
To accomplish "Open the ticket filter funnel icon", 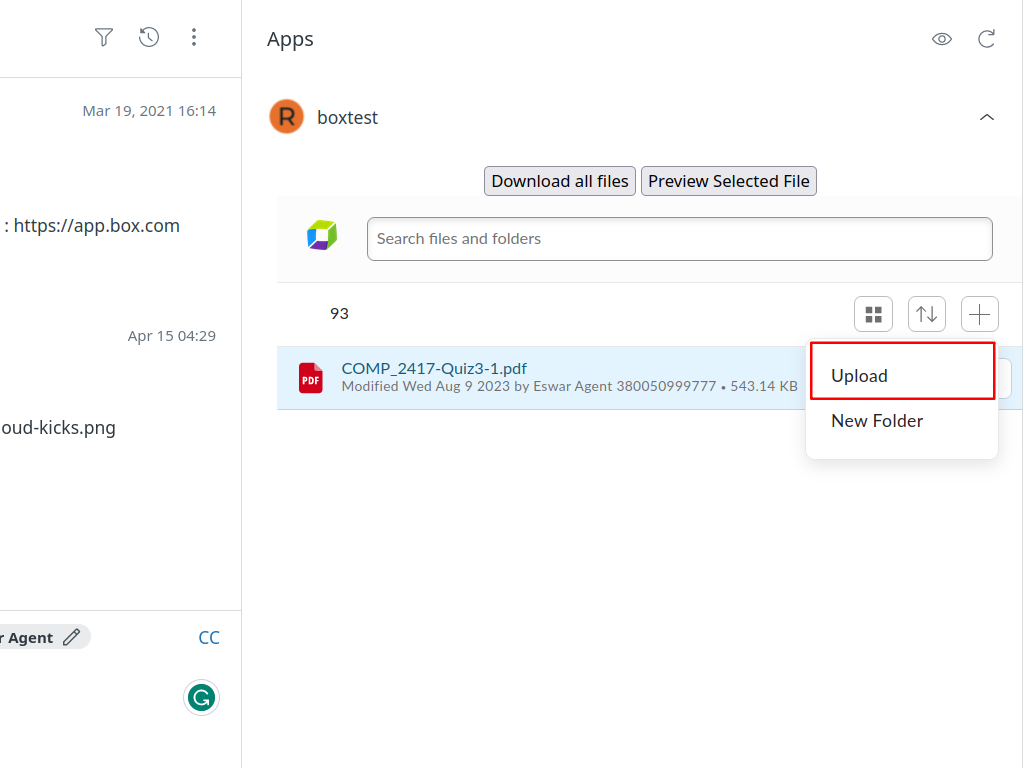I will [x=104, y=38].
